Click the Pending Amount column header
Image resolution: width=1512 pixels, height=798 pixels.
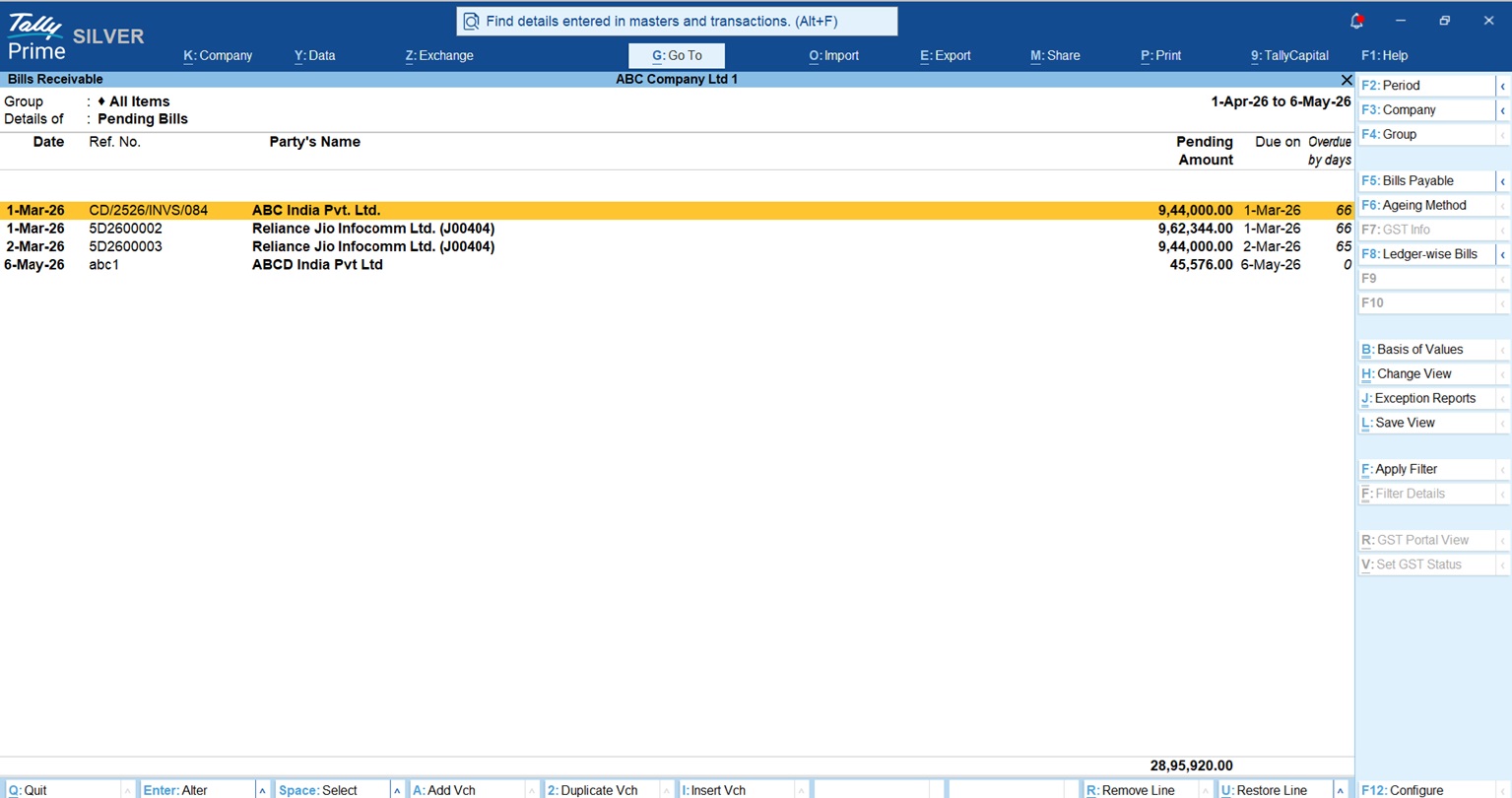click(1205, 151)
